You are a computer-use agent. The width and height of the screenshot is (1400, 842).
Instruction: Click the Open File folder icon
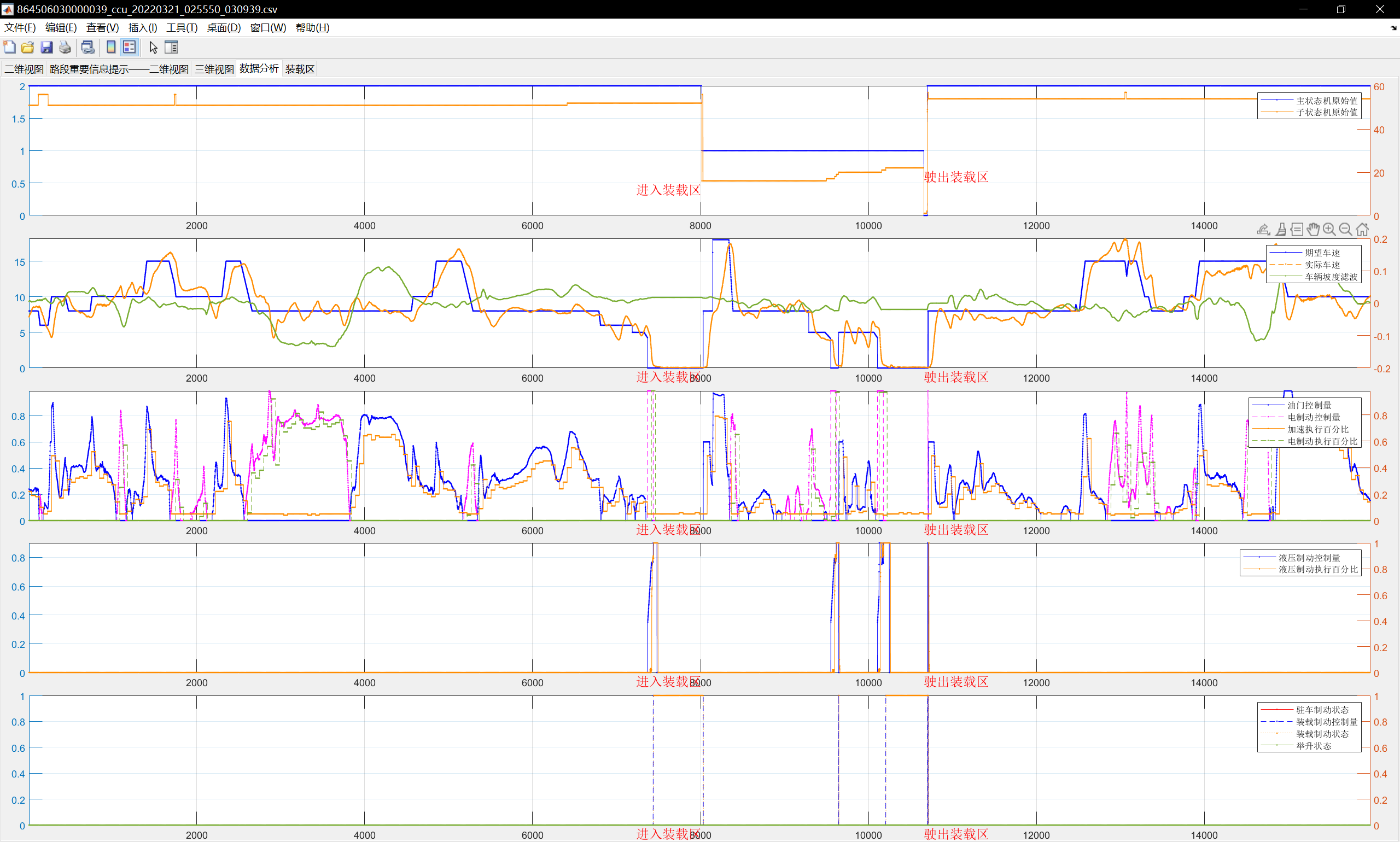tap(28, 47)
